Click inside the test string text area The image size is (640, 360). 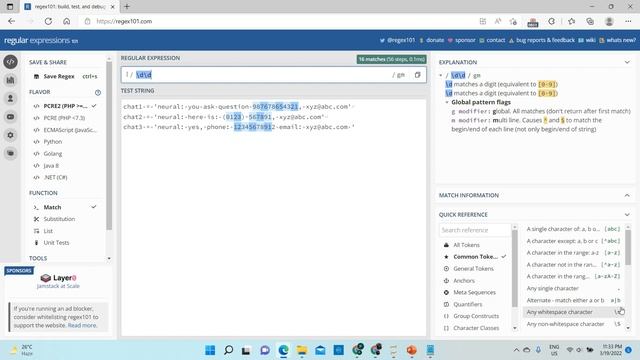[x=273, y=217]
